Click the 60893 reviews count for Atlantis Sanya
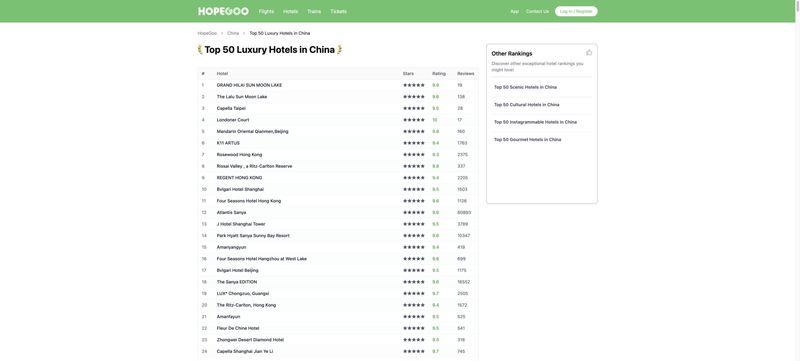This screenshot has width=800, height=361. coord(464,213)
